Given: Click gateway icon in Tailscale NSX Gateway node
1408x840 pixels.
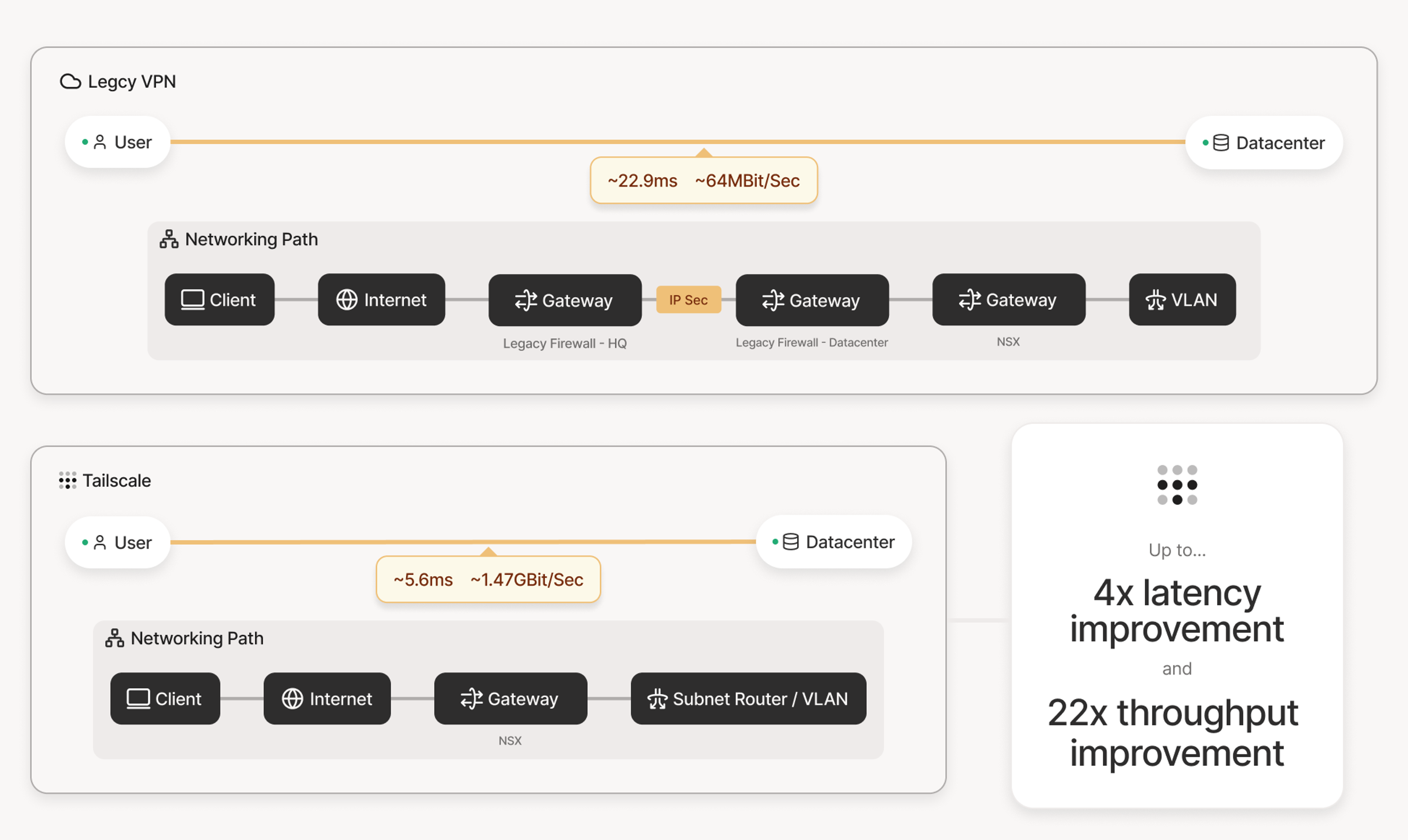Looking at the screenshot, I should (472, 699).
